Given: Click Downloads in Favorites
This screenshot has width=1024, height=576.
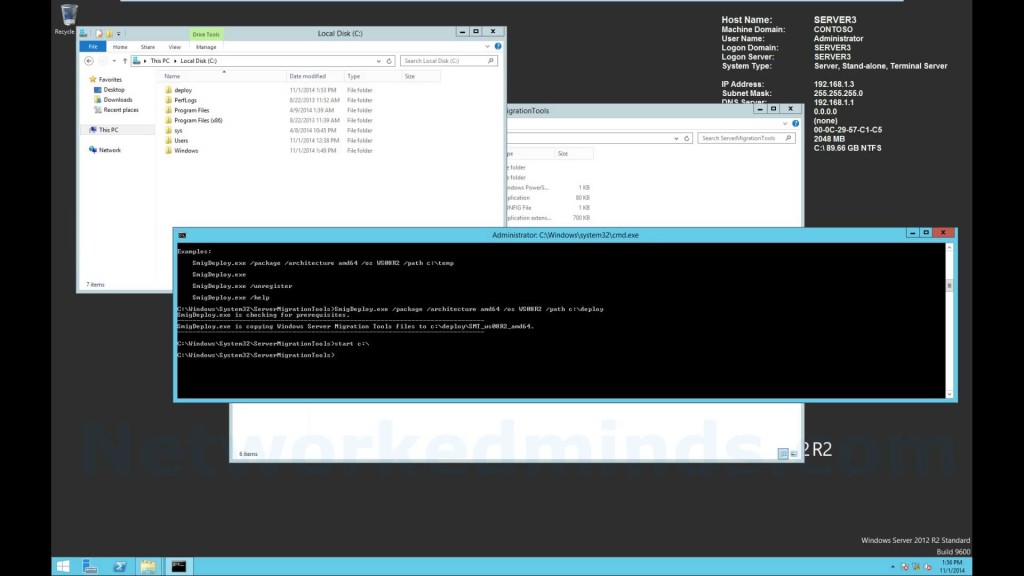Looking at the screenshot, I should click(x=117, y=100).
